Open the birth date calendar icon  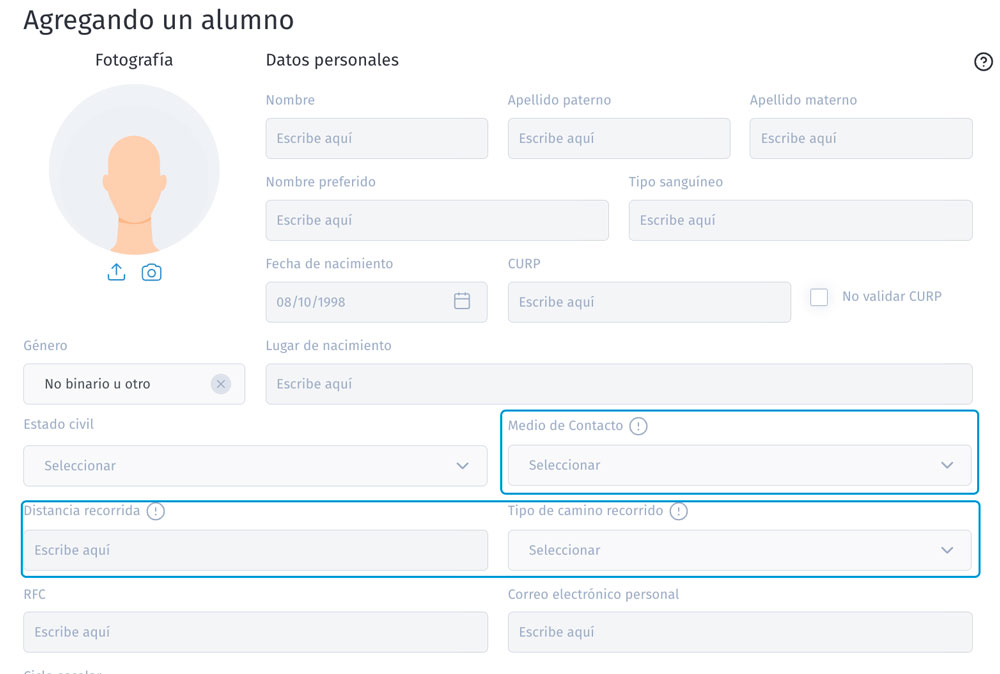pos(462,301)
